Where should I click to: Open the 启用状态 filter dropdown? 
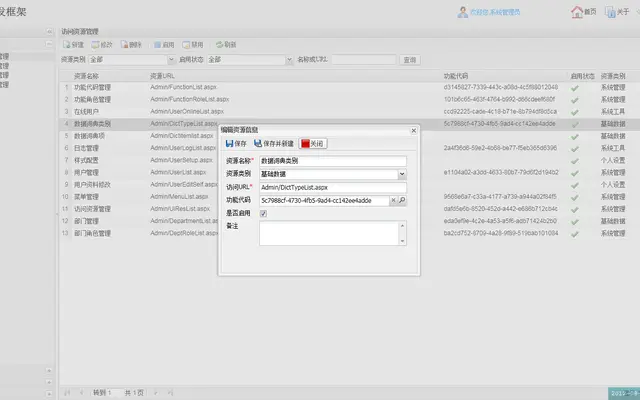(289, 60)
